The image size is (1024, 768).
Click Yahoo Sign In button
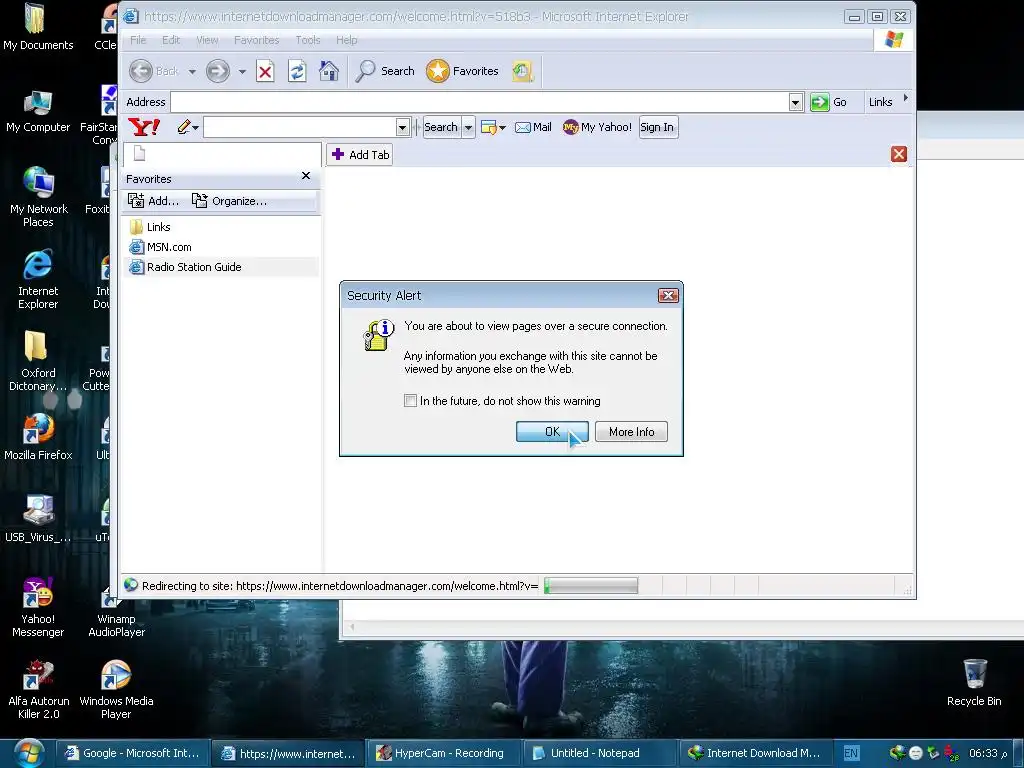pos(658,127)
